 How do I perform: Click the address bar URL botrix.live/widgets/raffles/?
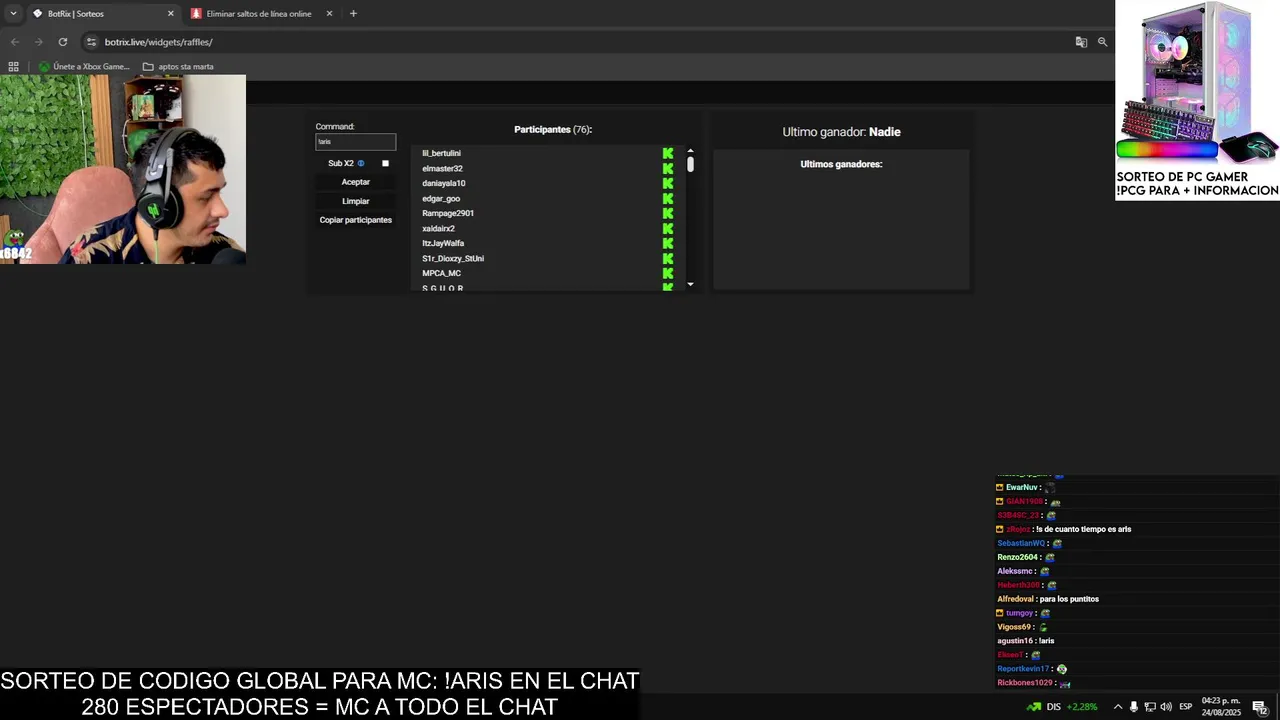pos(158,42)
